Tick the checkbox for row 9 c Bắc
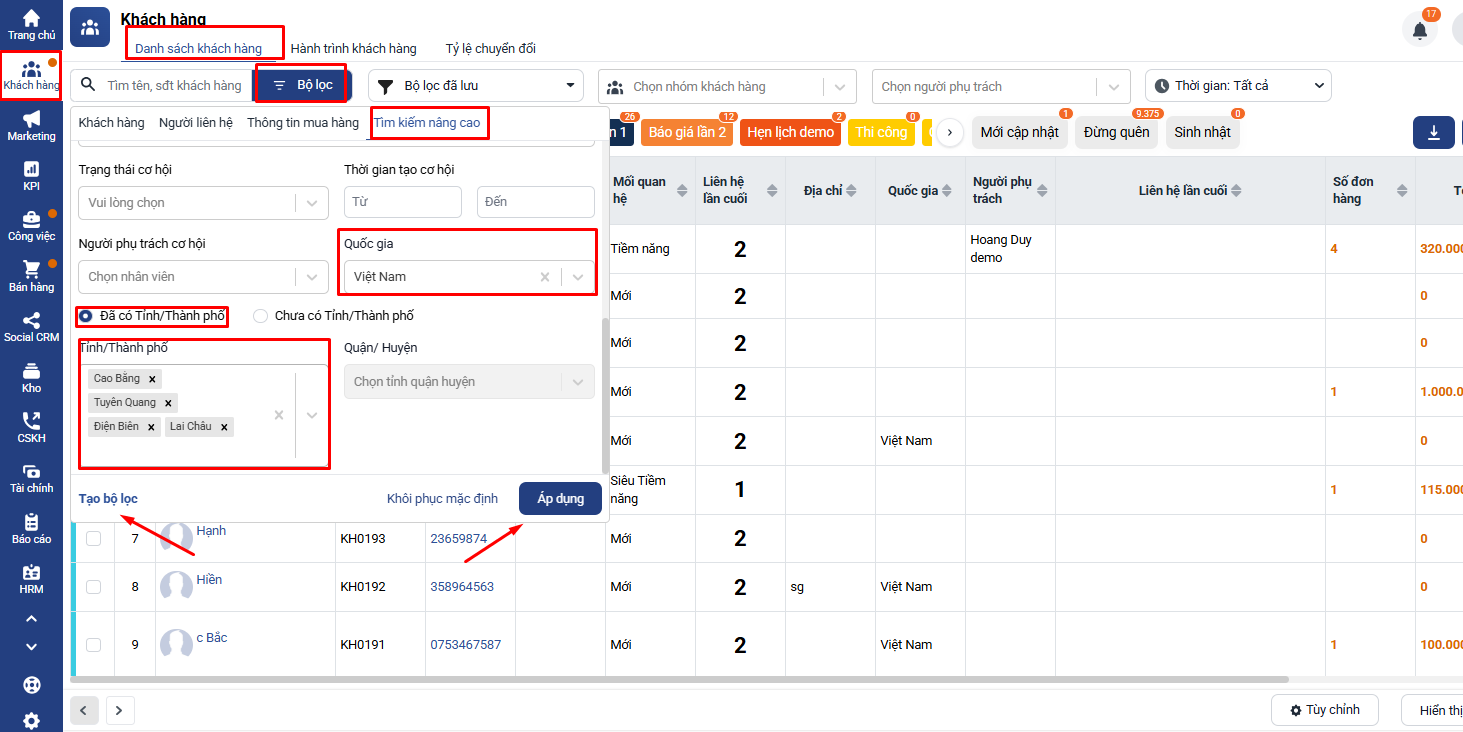This screenshot has height=732, width=1463. coord(93,645)
